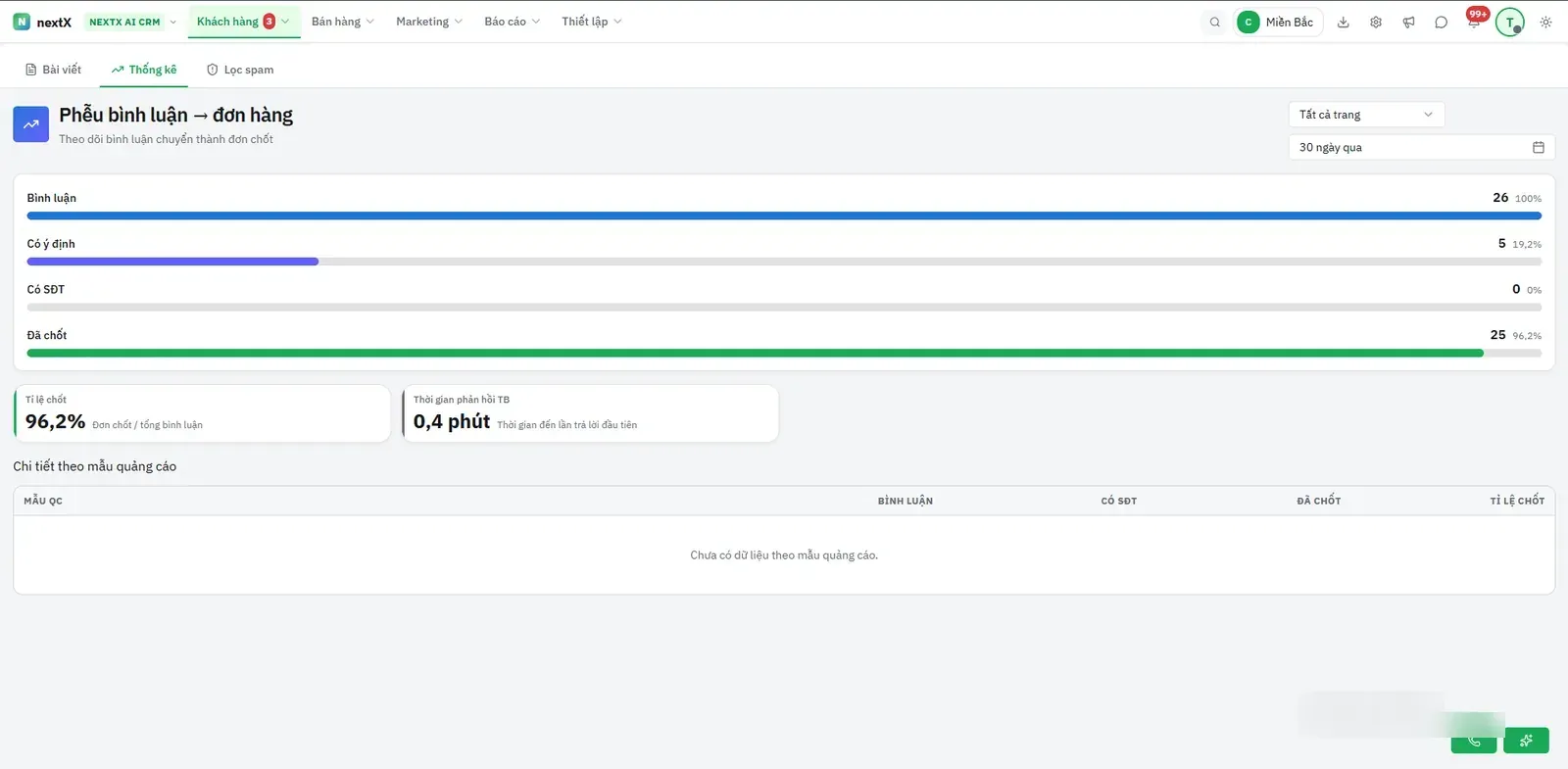This screenshot has width=1568, height=769.
Task: Open the green AI sparkle button
Action: pyautogui.click(x=1526, y=741)
